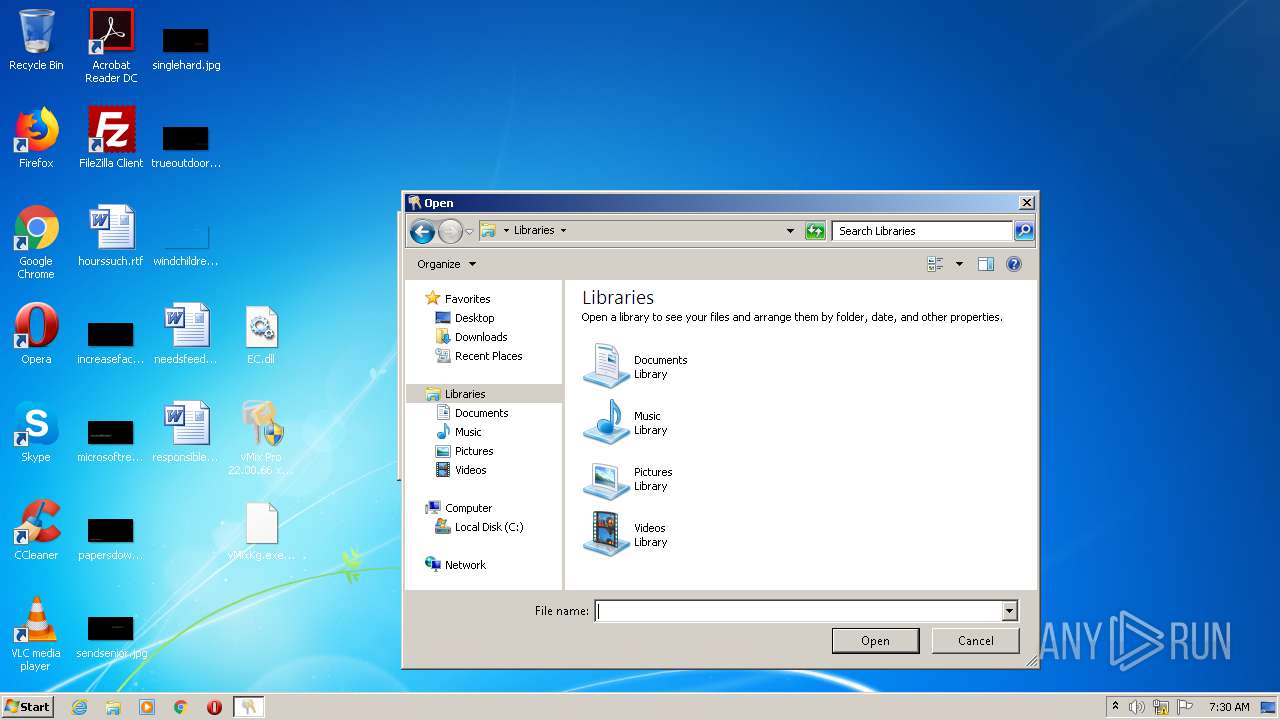The image size is (1280, 720).
Task: Select Acrobat Reader DC desktop icon
Action: click(x=111, y=46)
